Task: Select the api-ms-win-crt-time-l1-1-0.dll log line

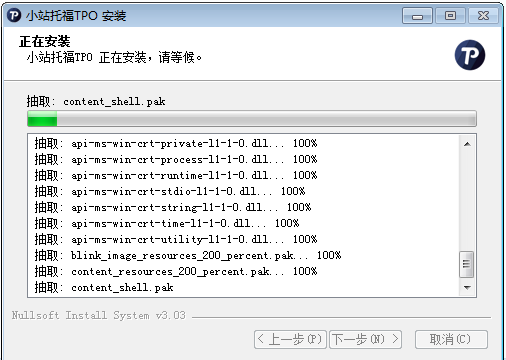Action: pyautogui.click(x=167, y=223)
